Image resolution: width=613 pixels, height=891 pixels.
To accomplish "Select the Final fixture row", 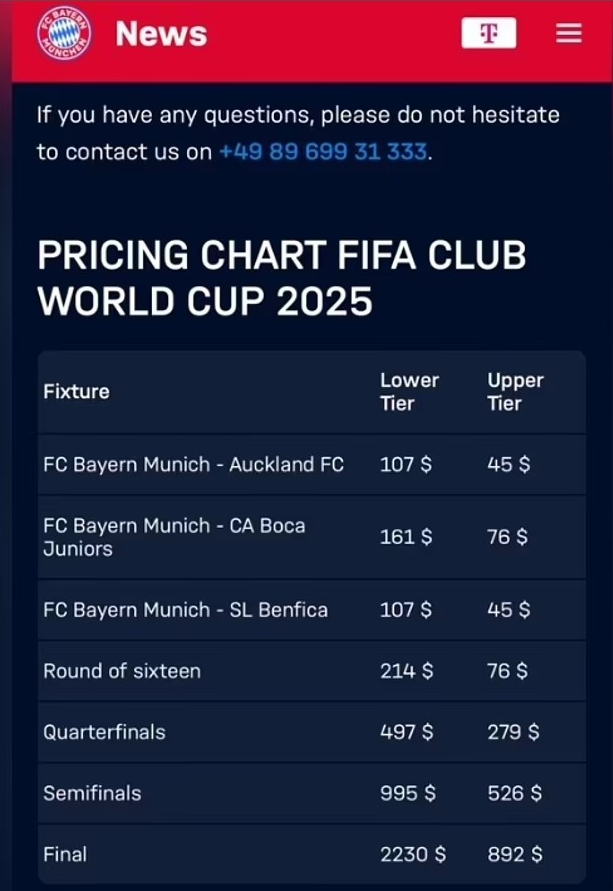I will [311, 854].
